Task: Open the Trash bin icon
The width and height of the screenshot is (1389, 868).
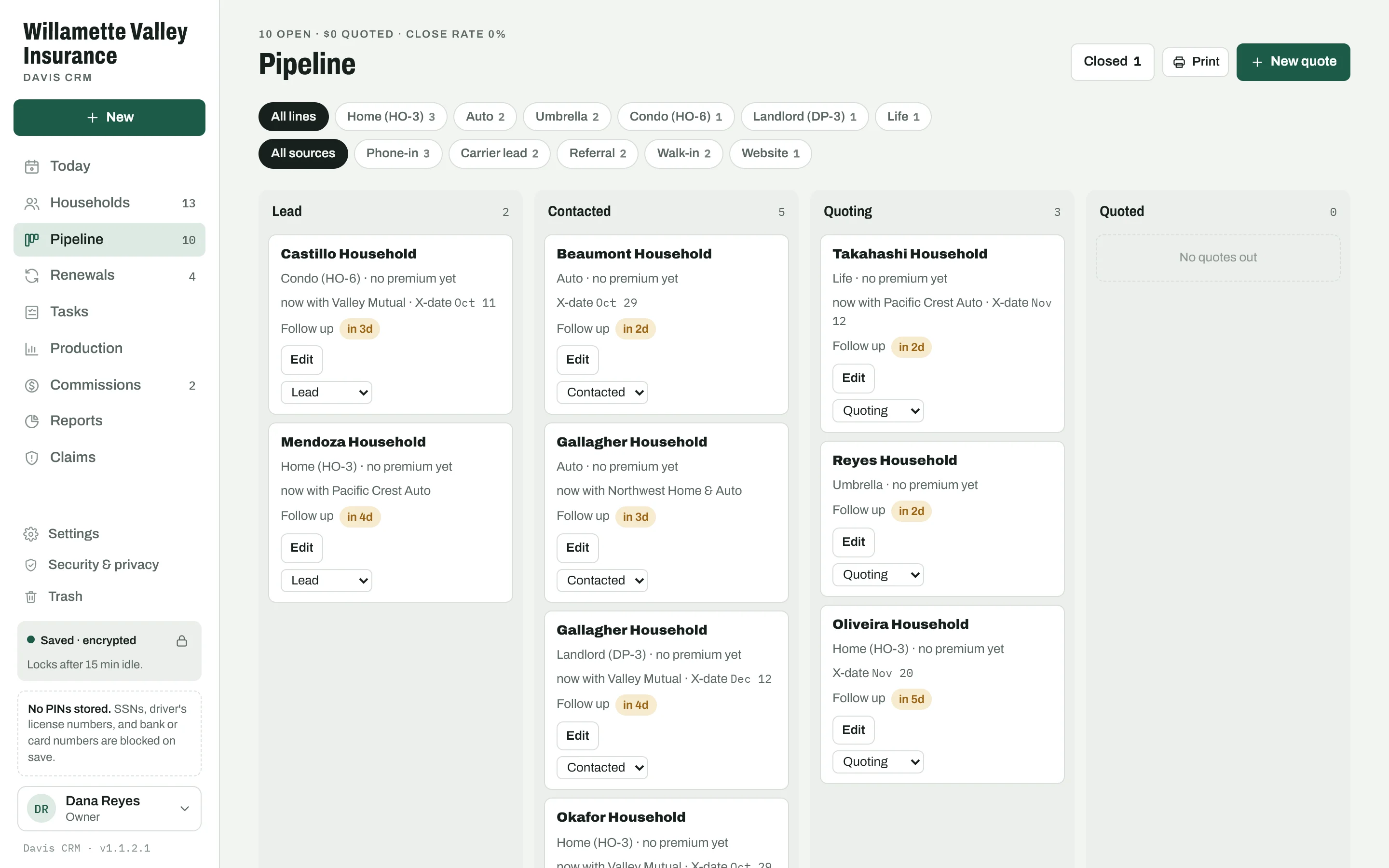Action: [31, 597]
